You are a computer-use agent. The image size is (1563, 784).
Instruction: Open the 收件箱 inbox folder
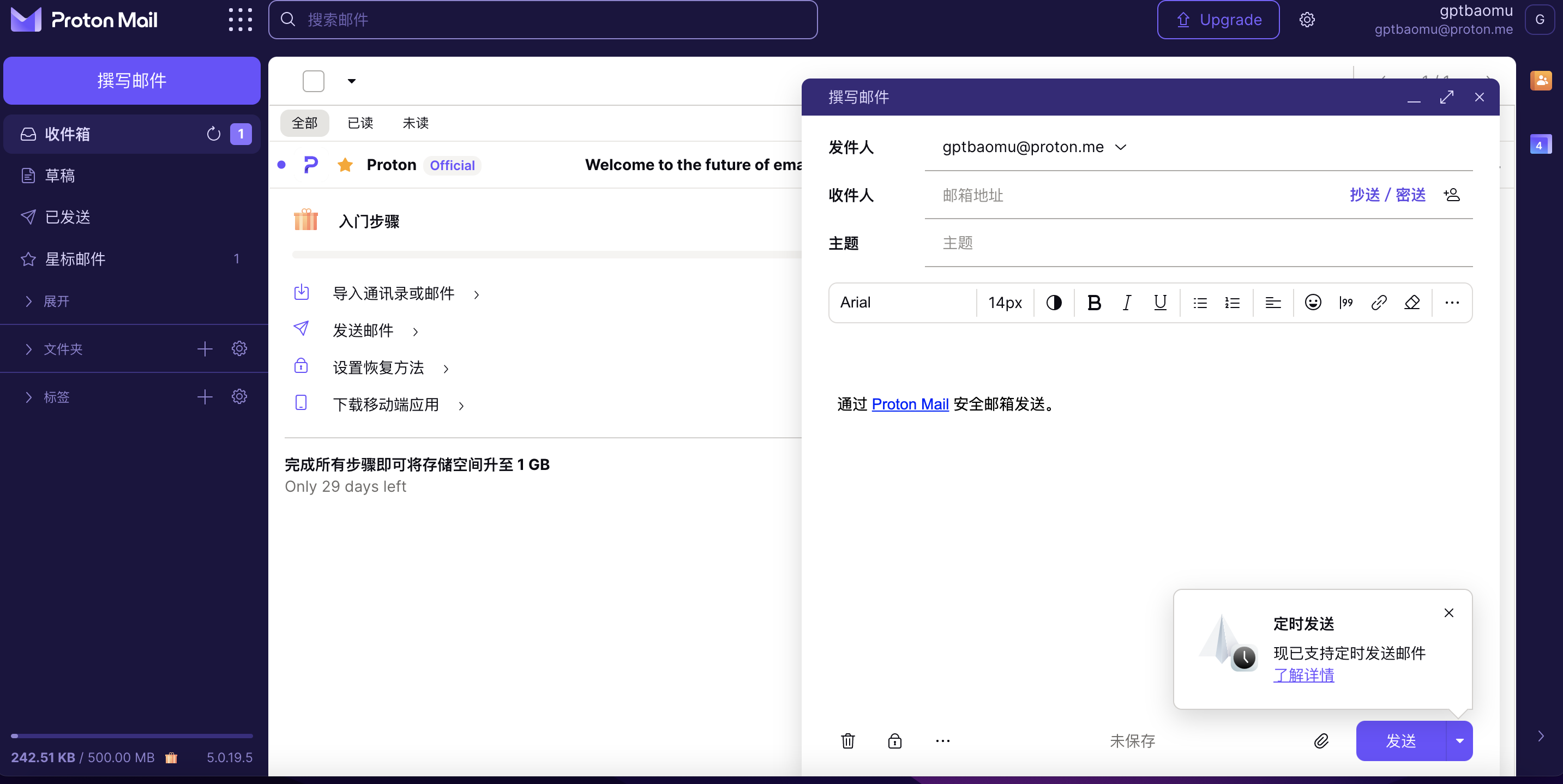pyautogui.click(x=131, y=134)
